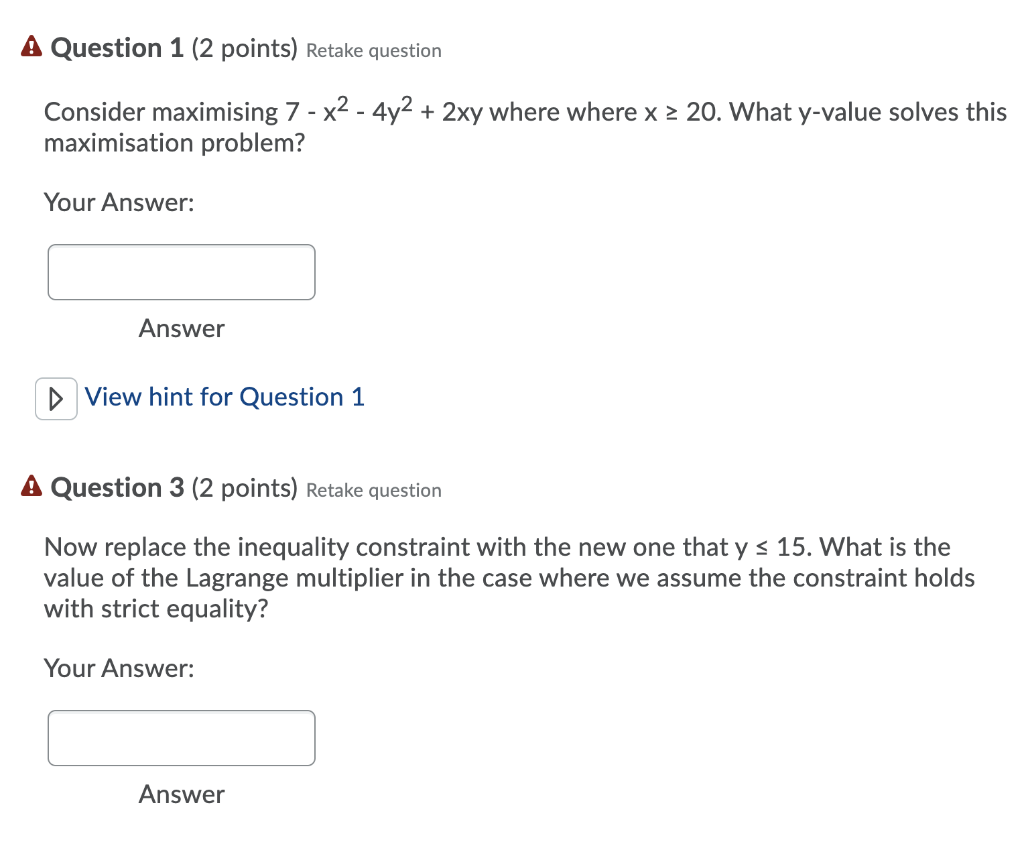Click the Answer label under Question 1 input
1024x846 pixels.
point(181,328)
